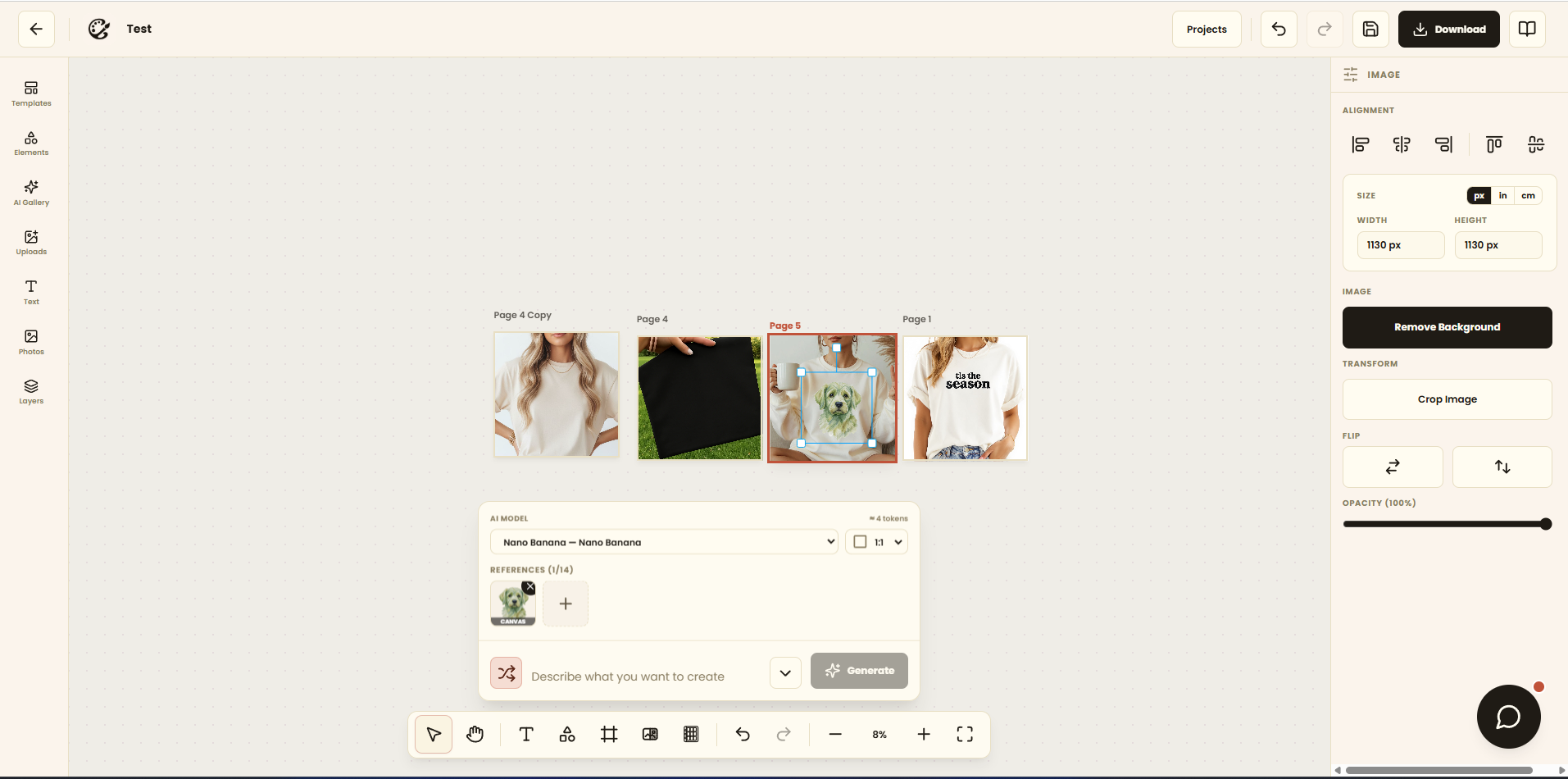The height and width of the screenshot is (779, 1568).
Task: Click Remove Background
Action: point(1448,327)
